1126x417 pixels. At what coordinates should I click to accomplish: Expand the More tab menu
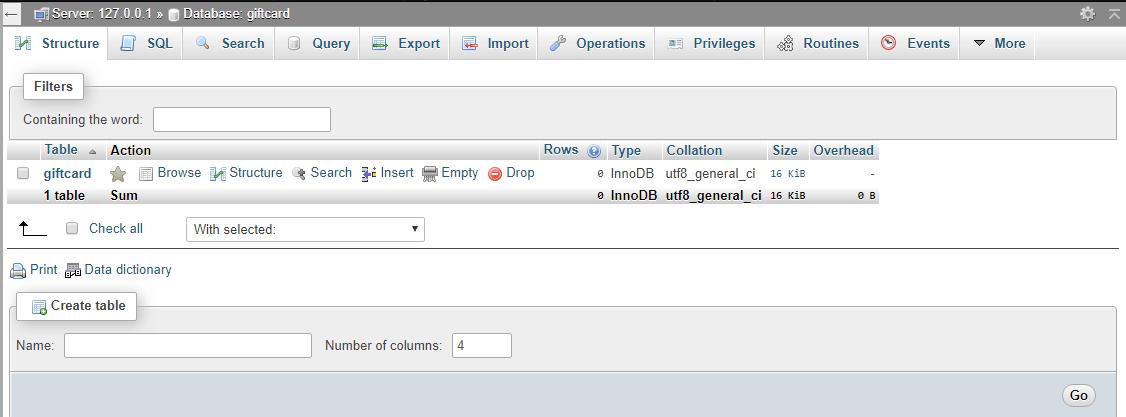[998, 43]
